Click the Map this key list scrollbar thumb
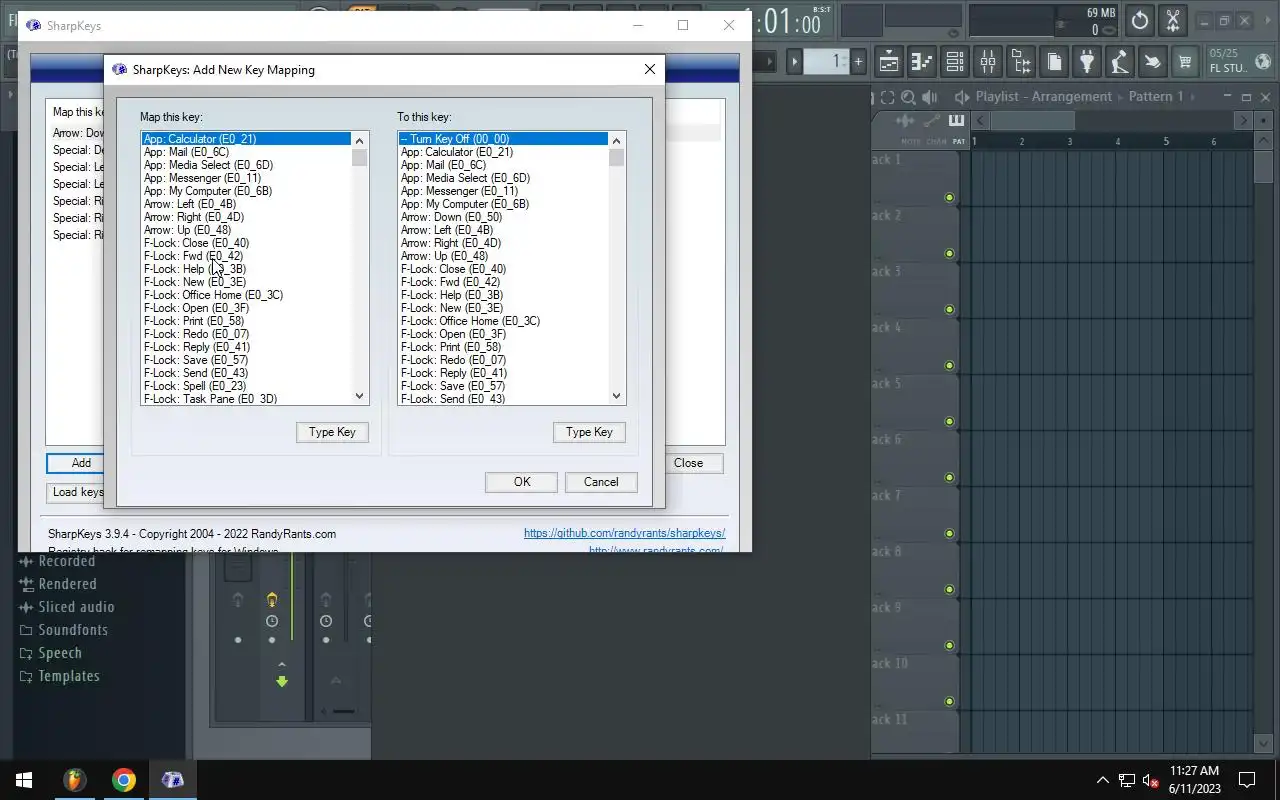This screenshot has height=800, width=1280. click(360, 157)
